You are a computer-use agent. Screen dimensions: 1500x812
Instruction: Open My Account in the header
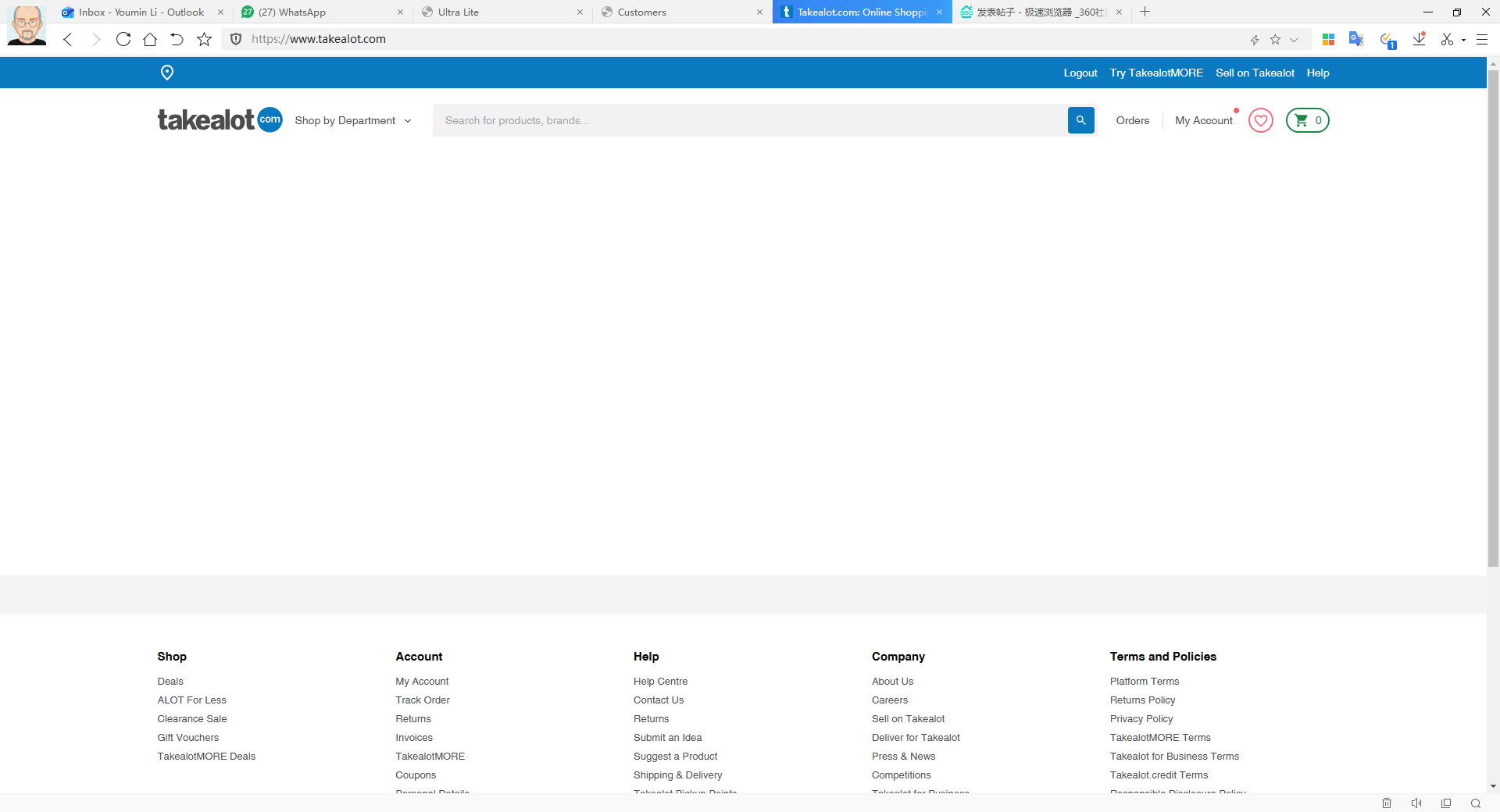tap(1204, 120)
